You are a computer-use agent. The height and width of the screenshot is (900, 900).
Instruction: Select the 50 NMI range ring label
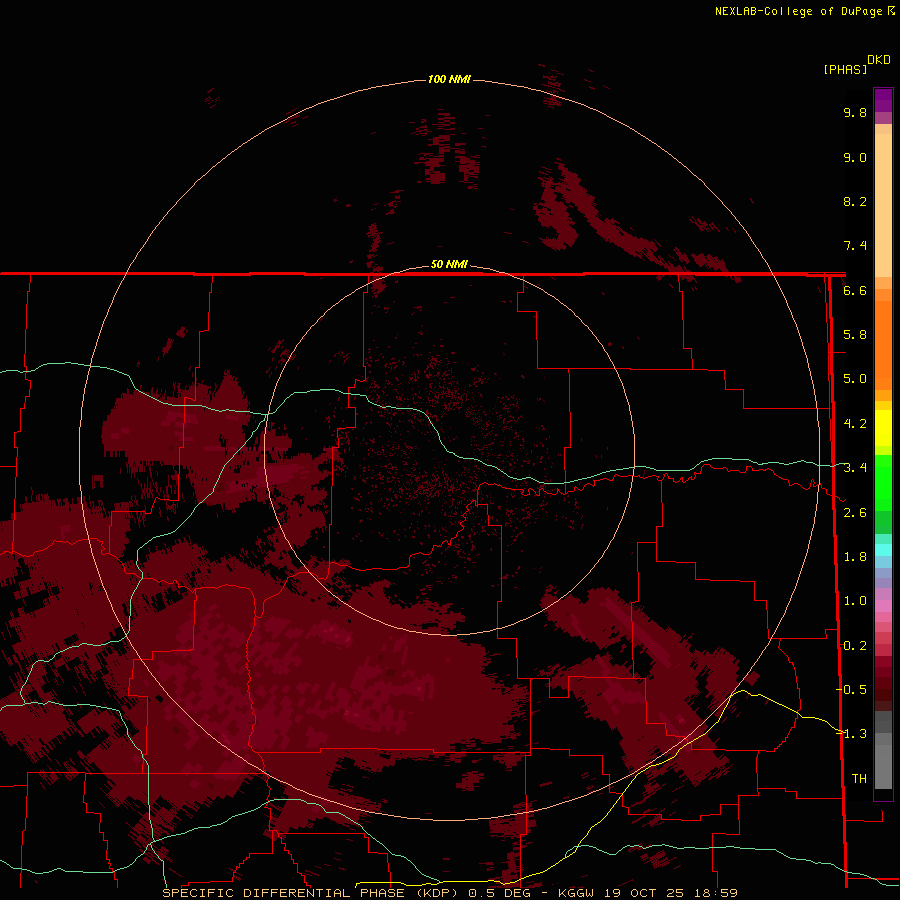tap(449, 264)
